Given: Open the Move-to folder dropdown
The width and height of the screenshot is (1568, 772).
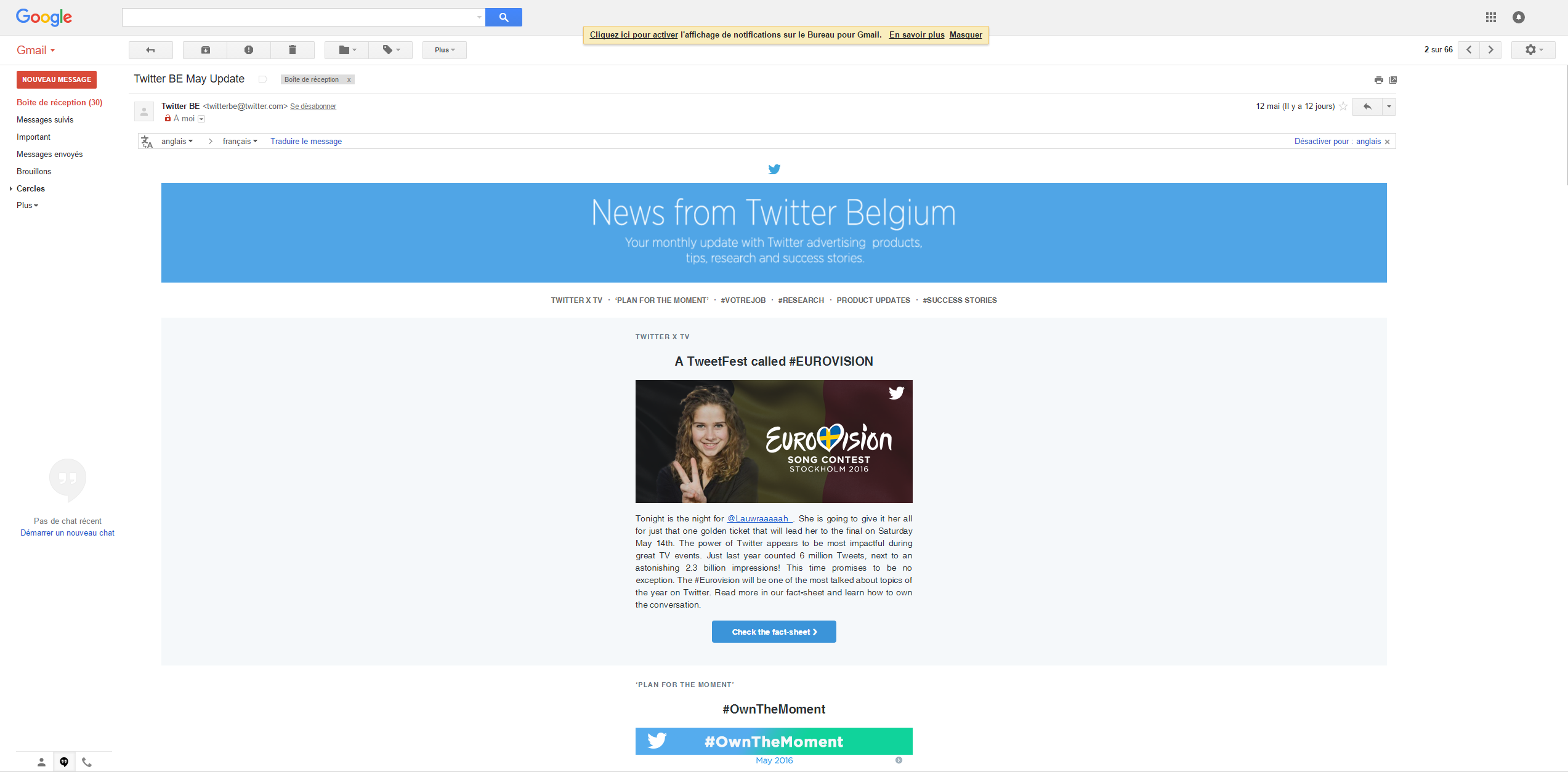Looking at the screenshot, I should [x=347, y=50].
